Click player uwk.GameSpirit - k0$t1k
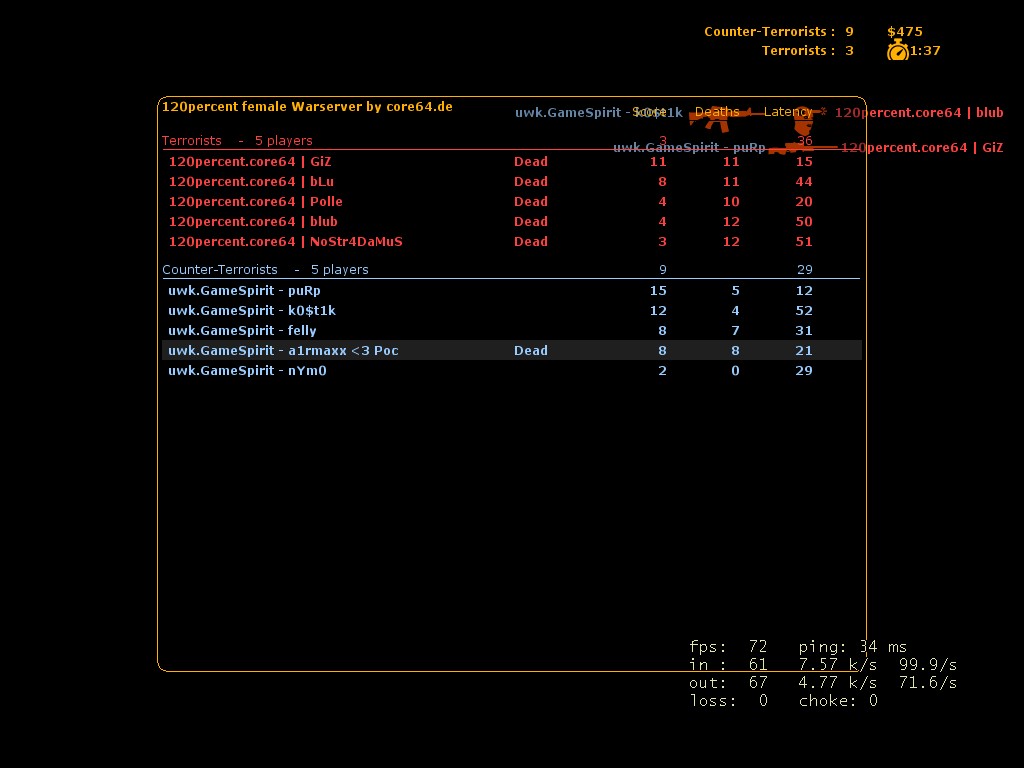 click(251, 310)
